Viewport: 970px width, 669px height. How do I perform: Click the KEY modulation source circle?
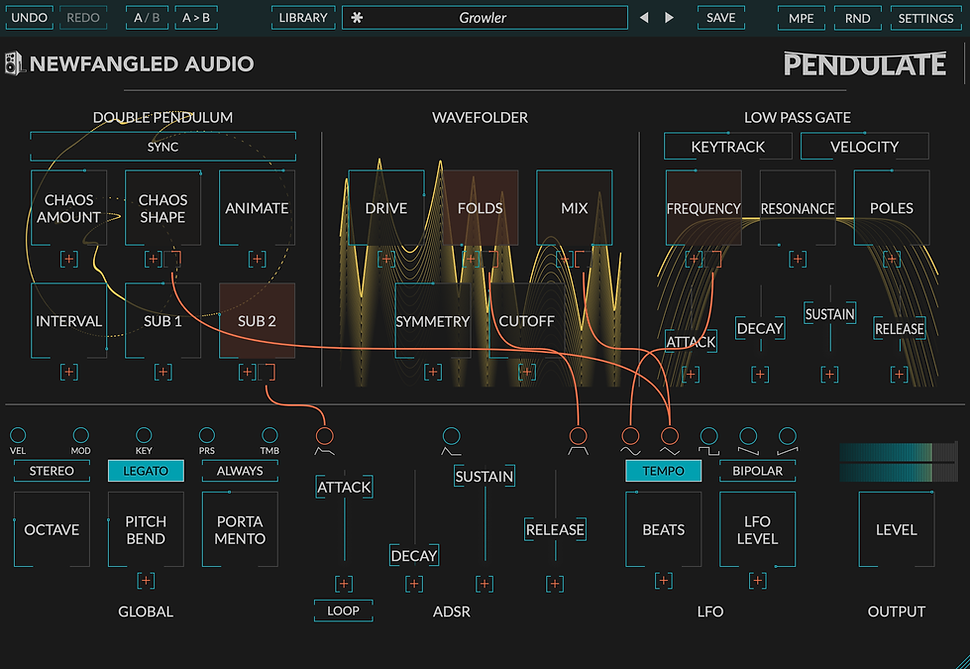(x=144, y=435)
